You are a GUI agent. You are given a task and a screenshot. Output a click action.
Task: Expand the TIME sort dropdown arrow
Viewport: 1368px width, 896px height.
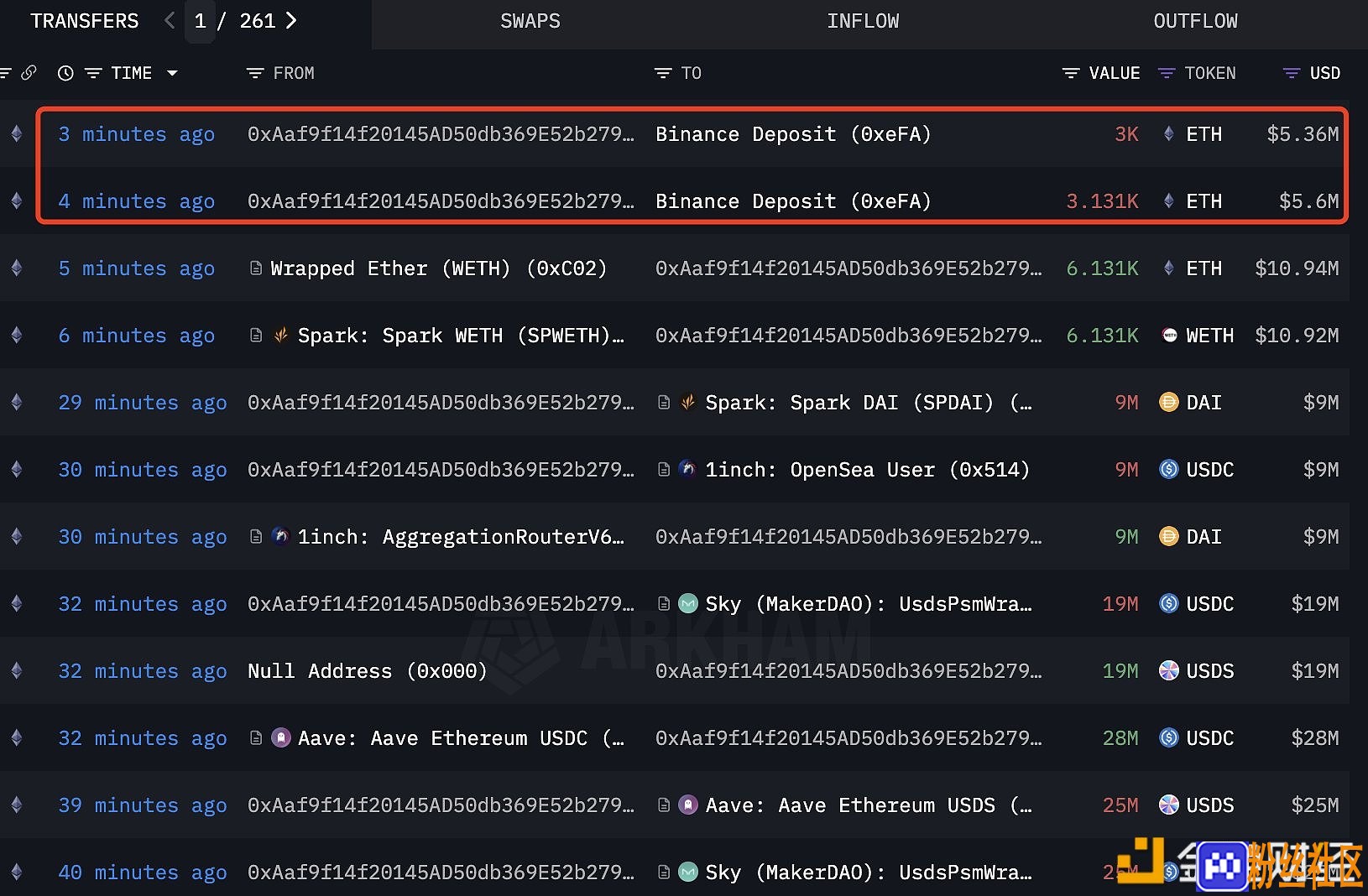pyautogui.click(x=172, y=73)
